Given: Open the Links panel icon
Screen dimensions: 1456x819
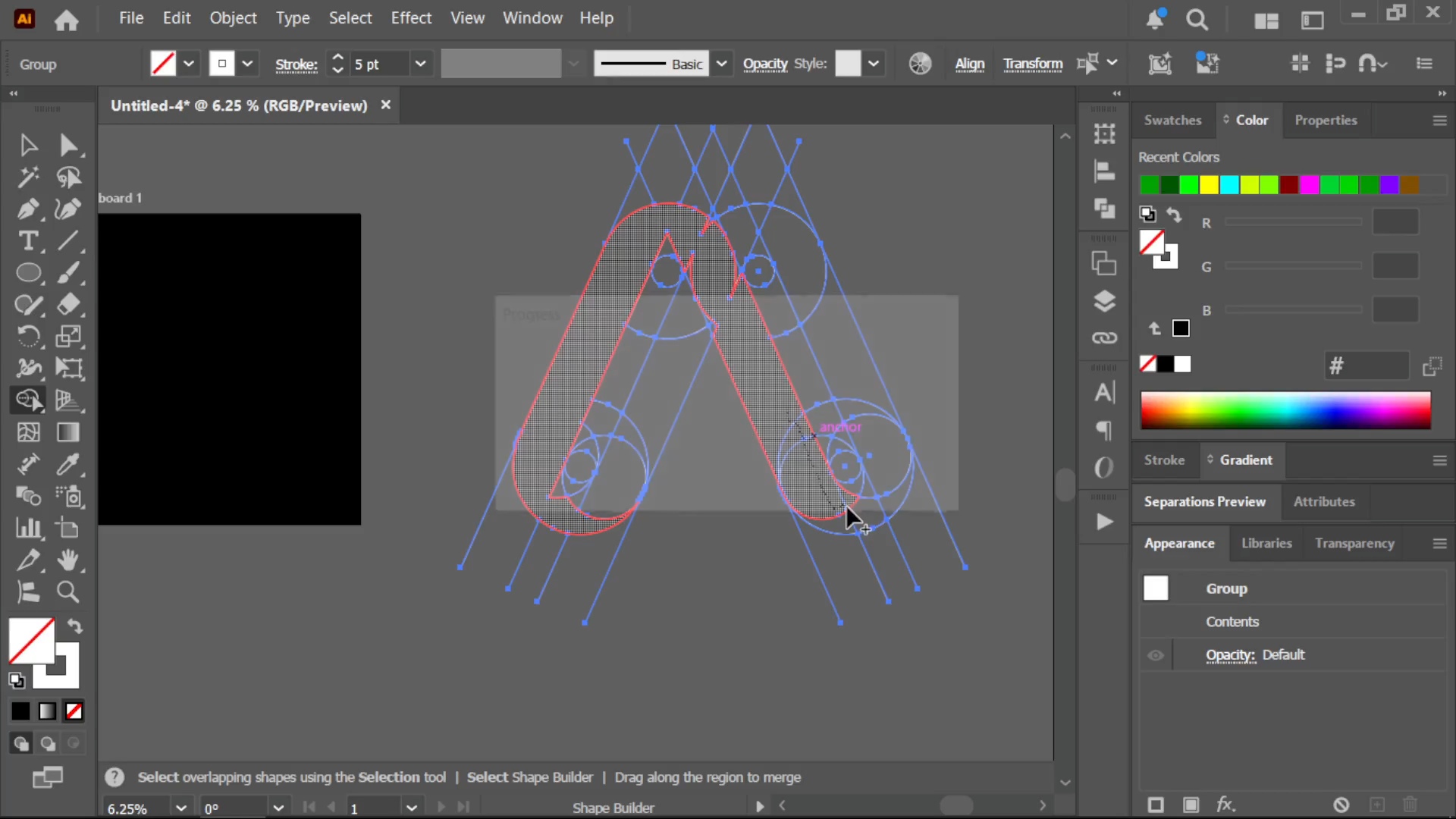Looking at the screenshot, I should click(x=1104, y=337).
